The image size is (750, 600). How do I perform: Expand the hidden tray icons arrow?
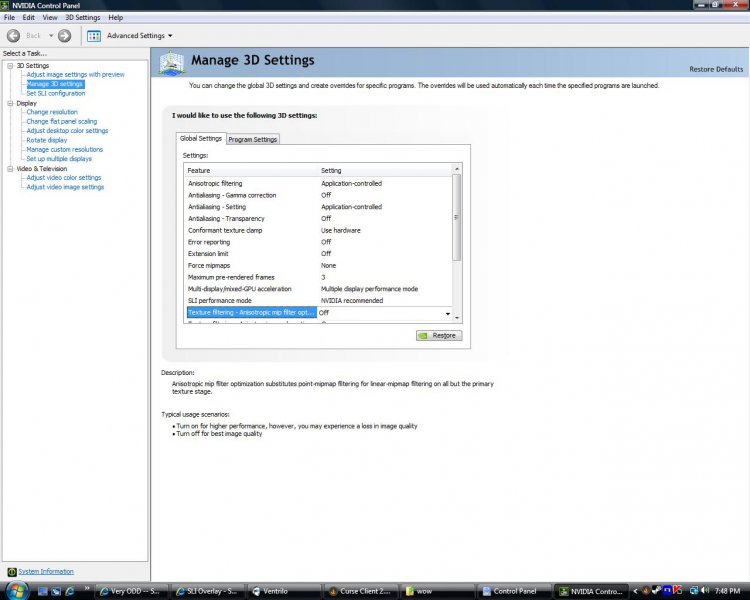pos(635,591)
